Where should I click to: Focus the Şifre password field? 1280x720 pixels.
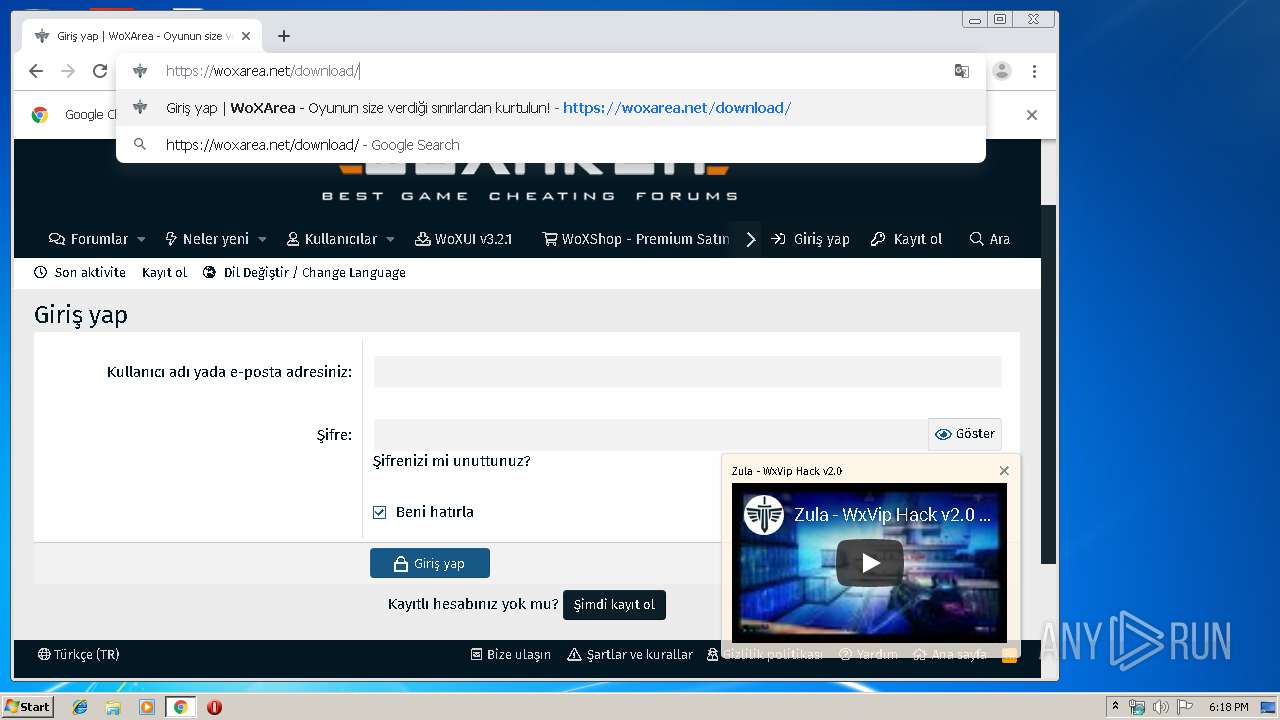tap(651, 435)
